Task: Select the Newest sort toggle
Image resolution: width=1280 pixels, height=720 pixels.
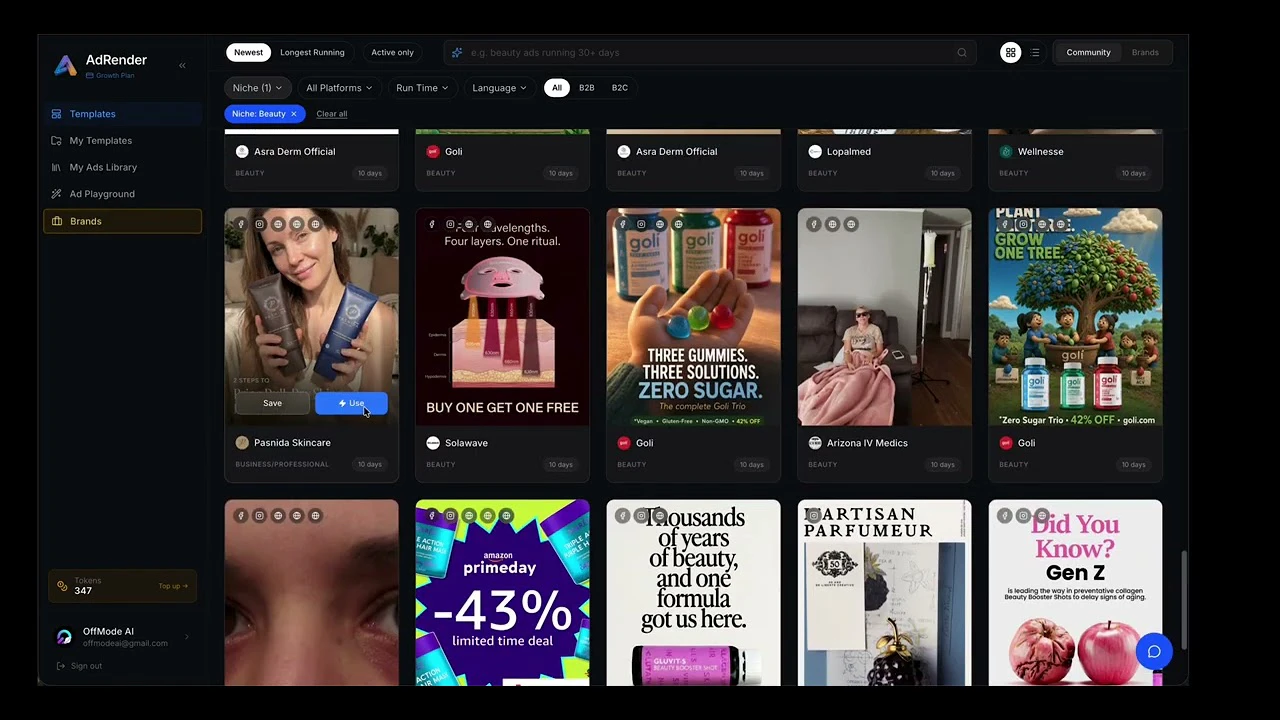Action: coord(249,52)
